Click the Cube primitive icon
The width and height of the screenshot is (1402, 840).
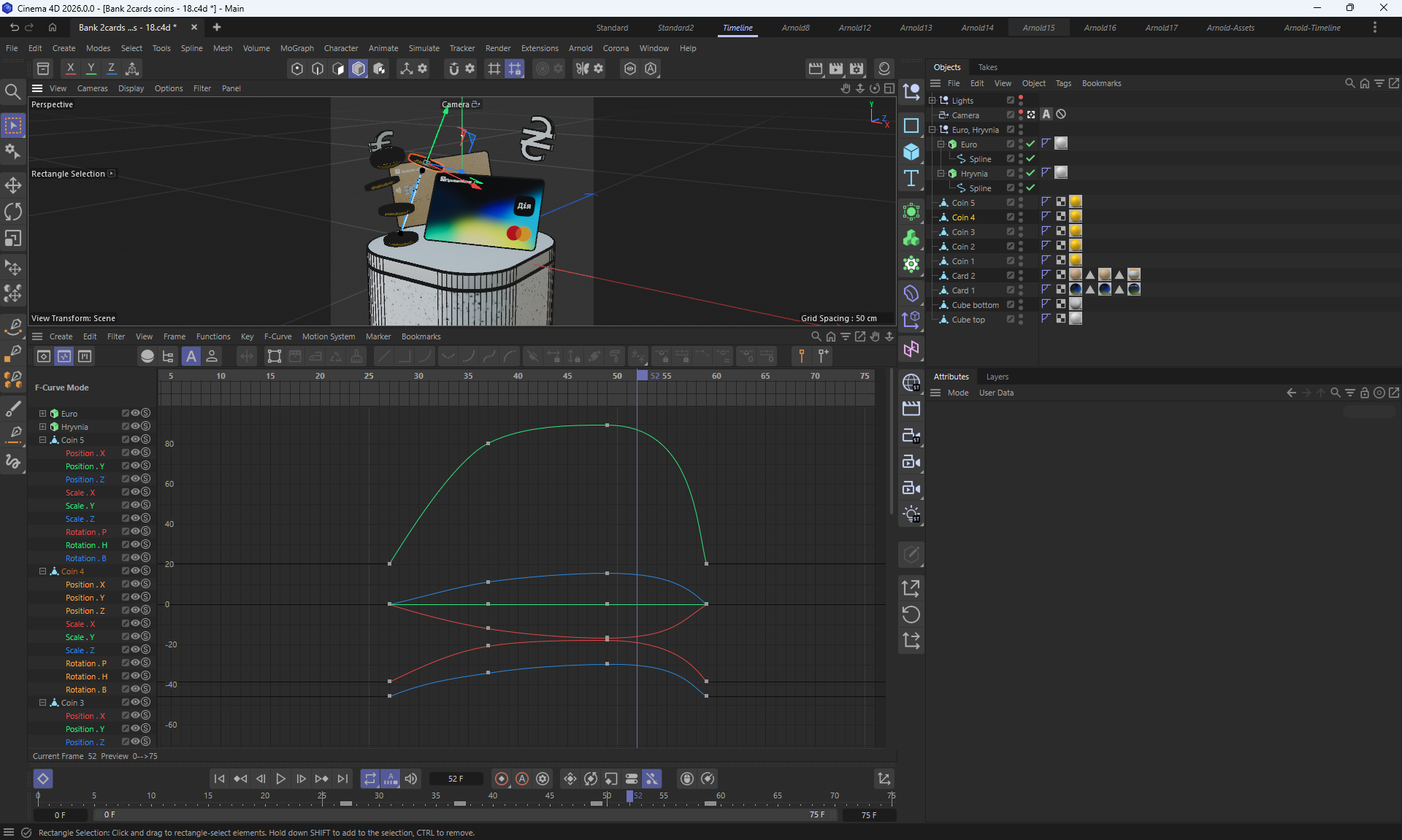(911, 152)
